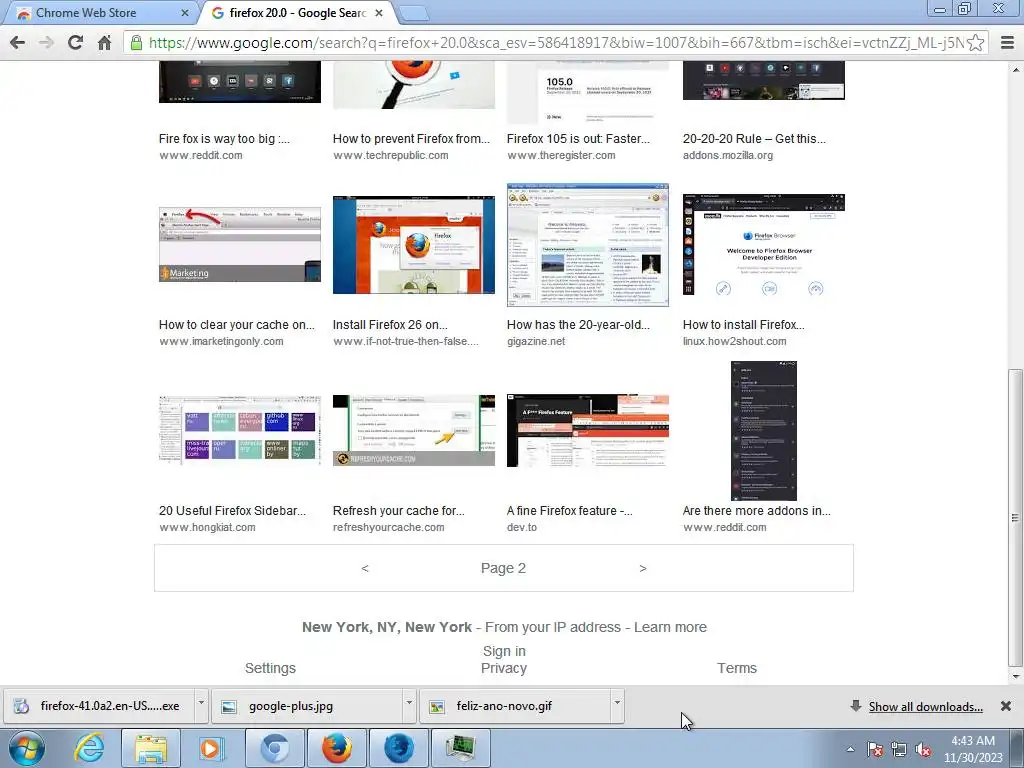This screenshot has width=1024, height=768.
Task: Reload the page with the refresh icon
Action: coord(76,43)
